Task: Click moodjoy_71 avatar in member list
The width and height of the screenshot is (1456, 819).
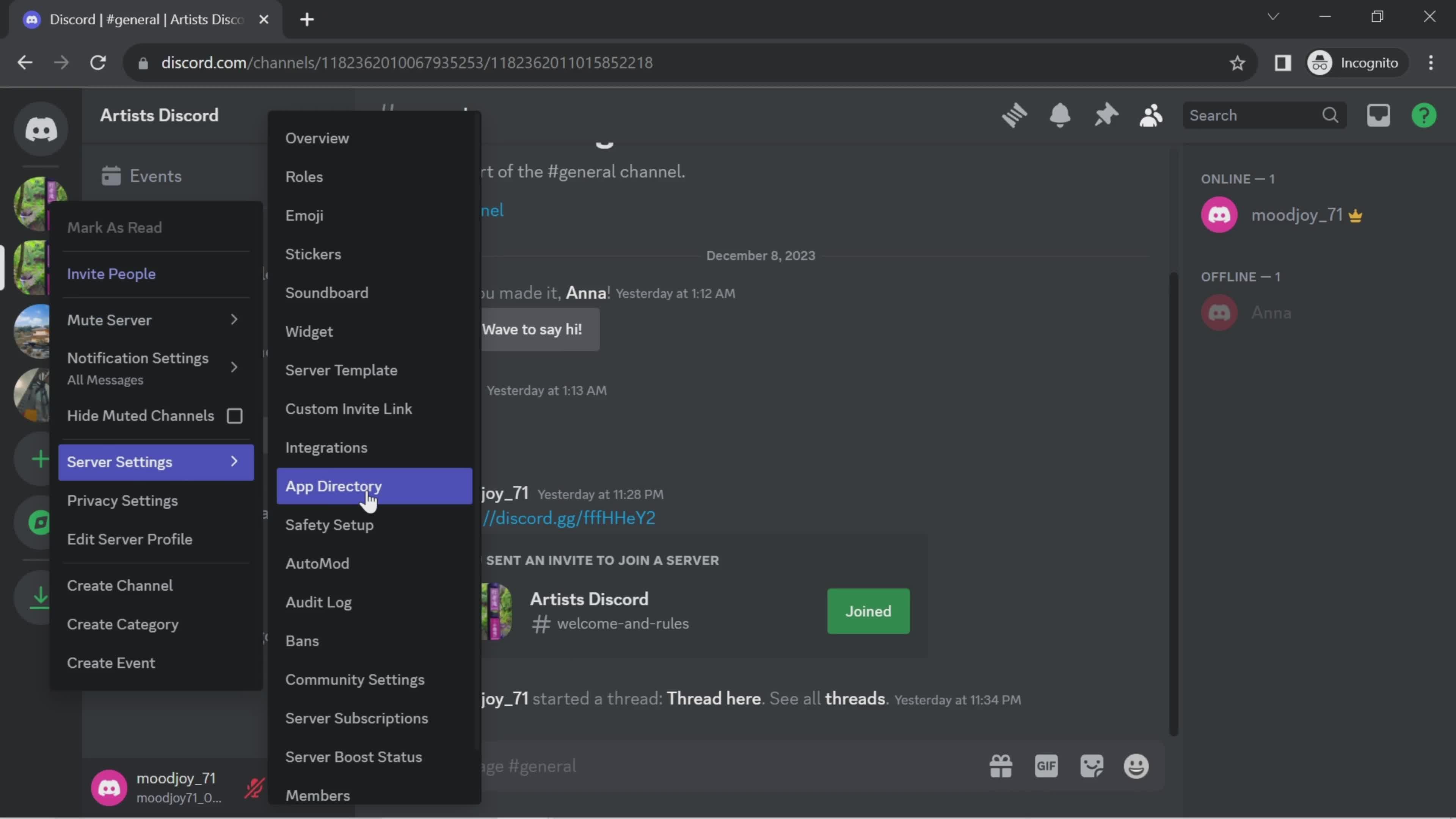Action: 1219,215
